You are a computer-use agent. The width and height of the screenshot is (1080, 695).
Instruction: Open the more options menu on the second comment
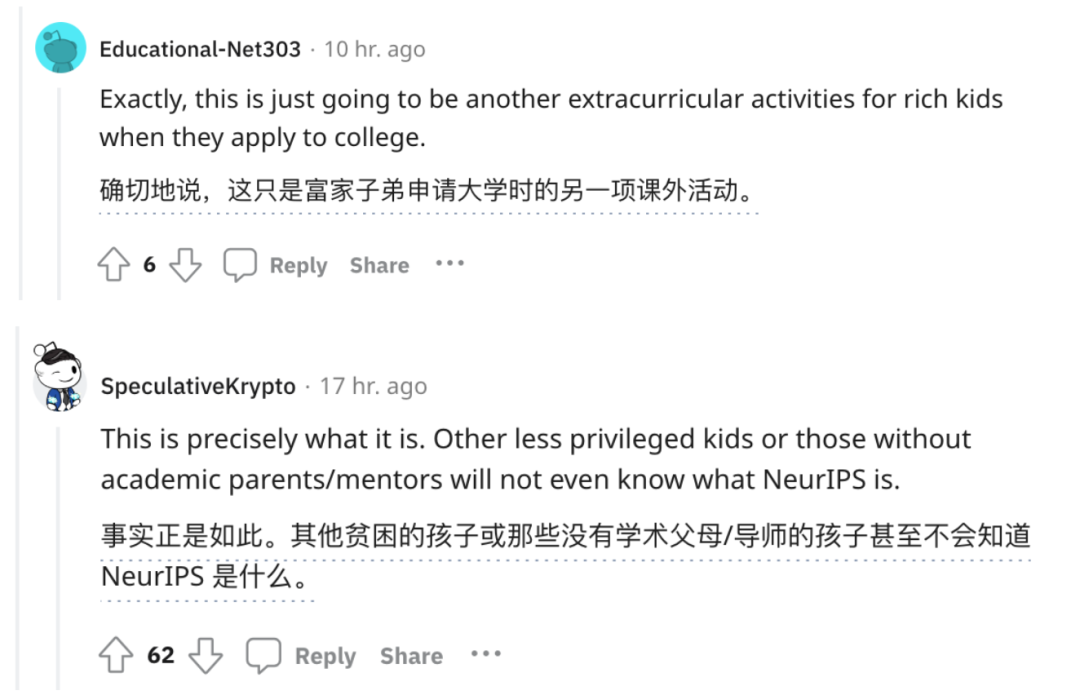click(x=486, y=655)
